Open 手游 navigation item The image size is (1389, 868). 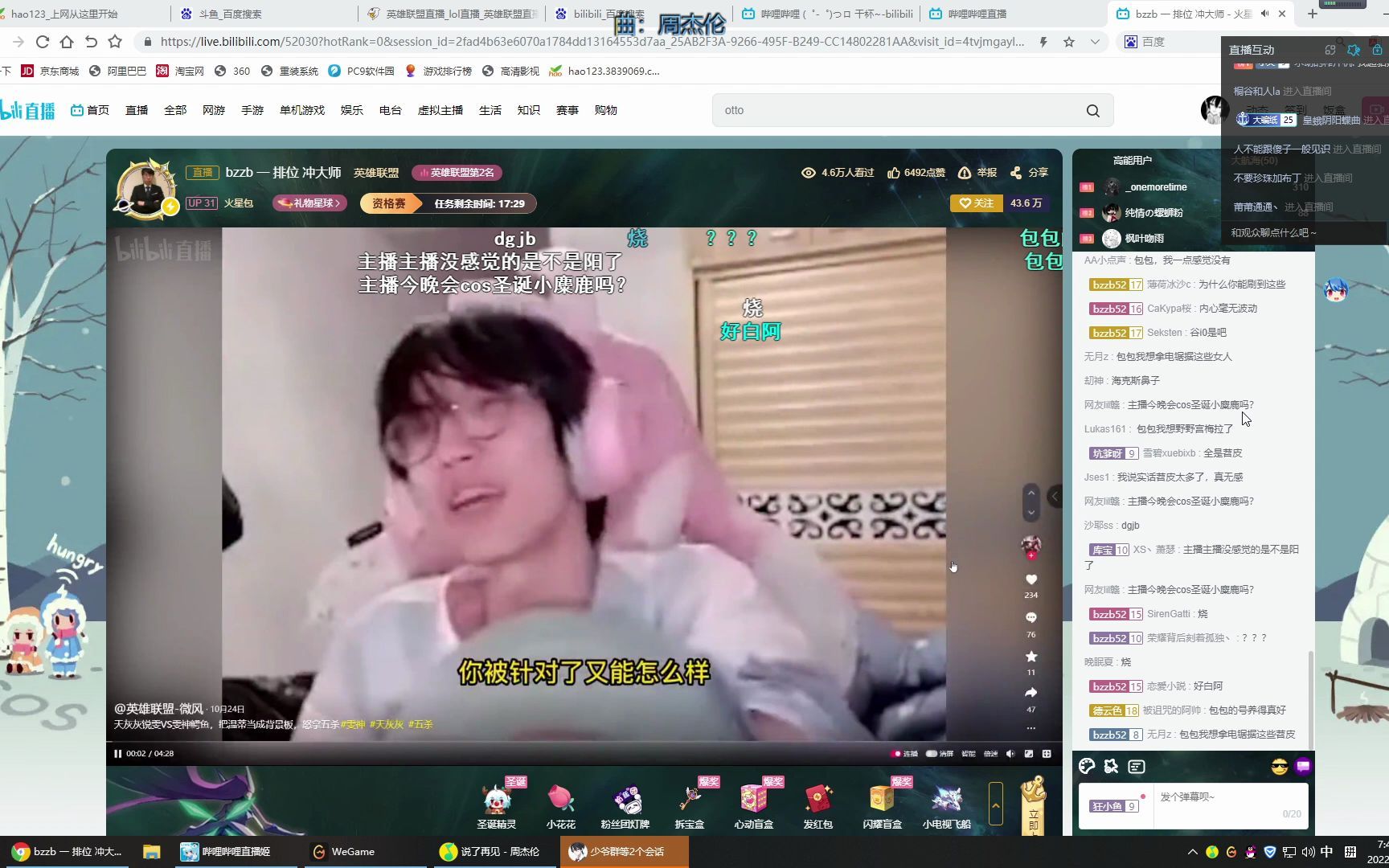(252, 110)
